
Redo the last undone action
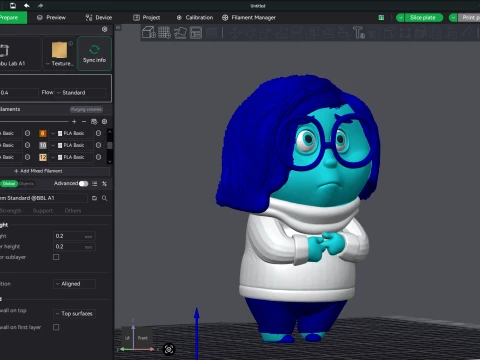coord(40,5)
